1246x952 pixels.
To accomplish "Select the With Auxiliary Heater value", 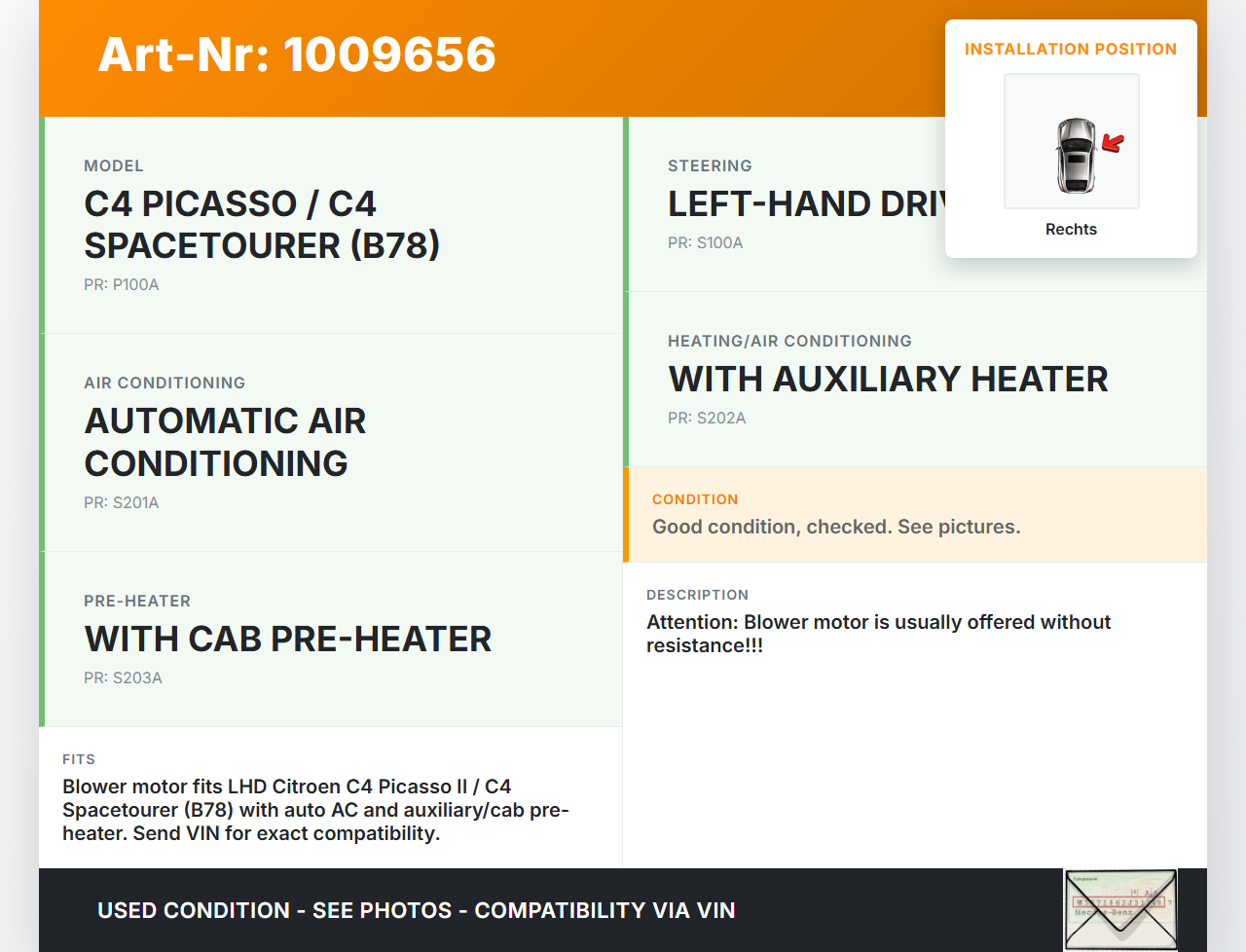I will pos(888,380).
